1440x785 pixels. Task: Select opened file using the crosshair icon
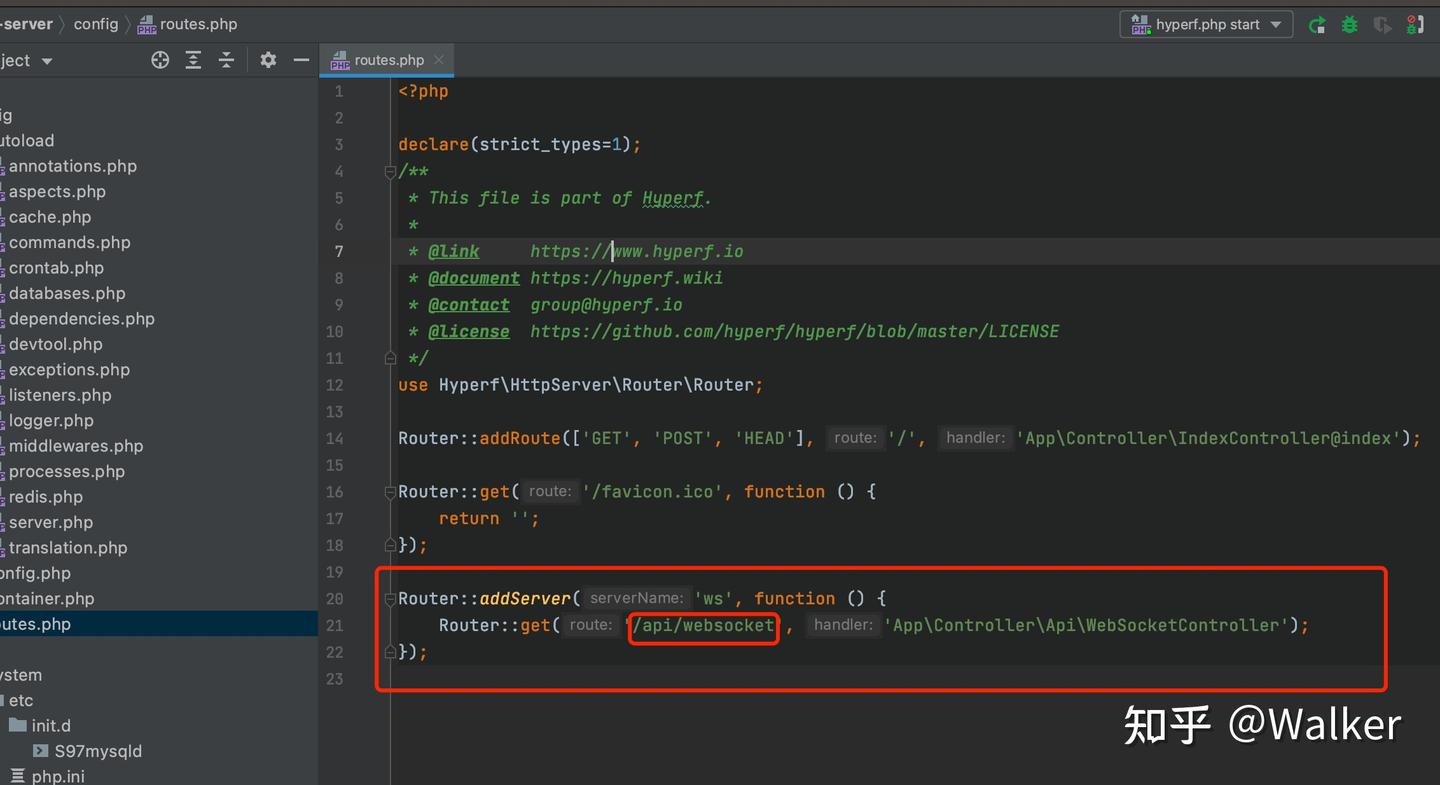click(160, 60)
